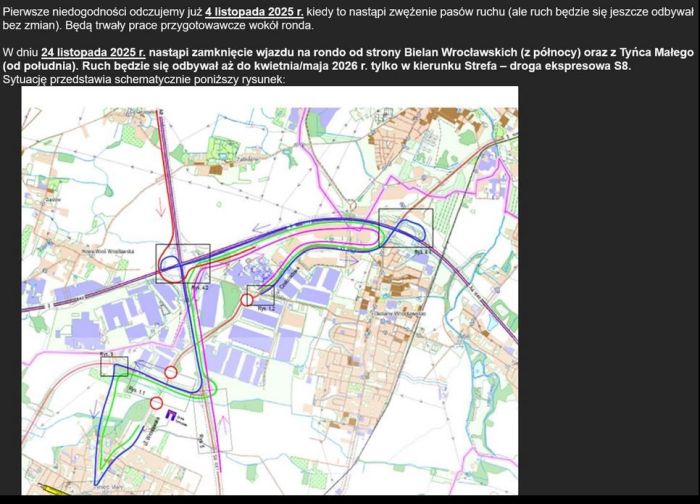Viewport: 700px width, 504px height.
Task: Click the small Rys. 1 black box
Action: [114, 365]
